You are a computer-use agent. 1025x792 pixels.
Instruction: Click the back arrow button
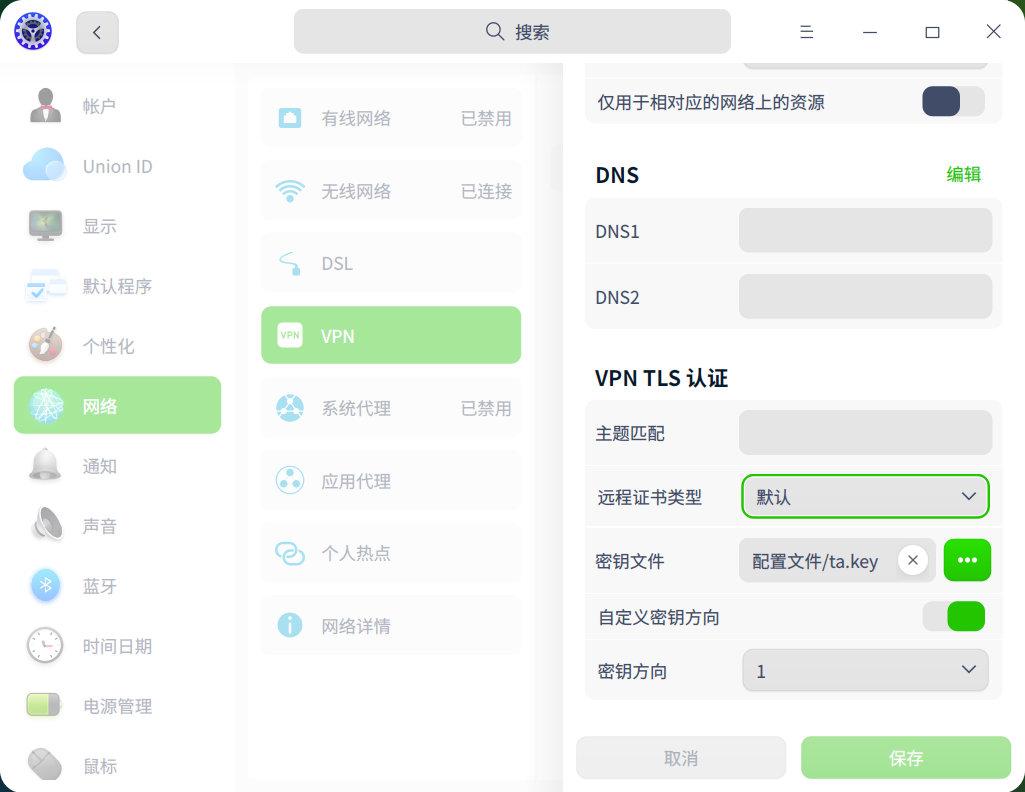coord(97,32)
